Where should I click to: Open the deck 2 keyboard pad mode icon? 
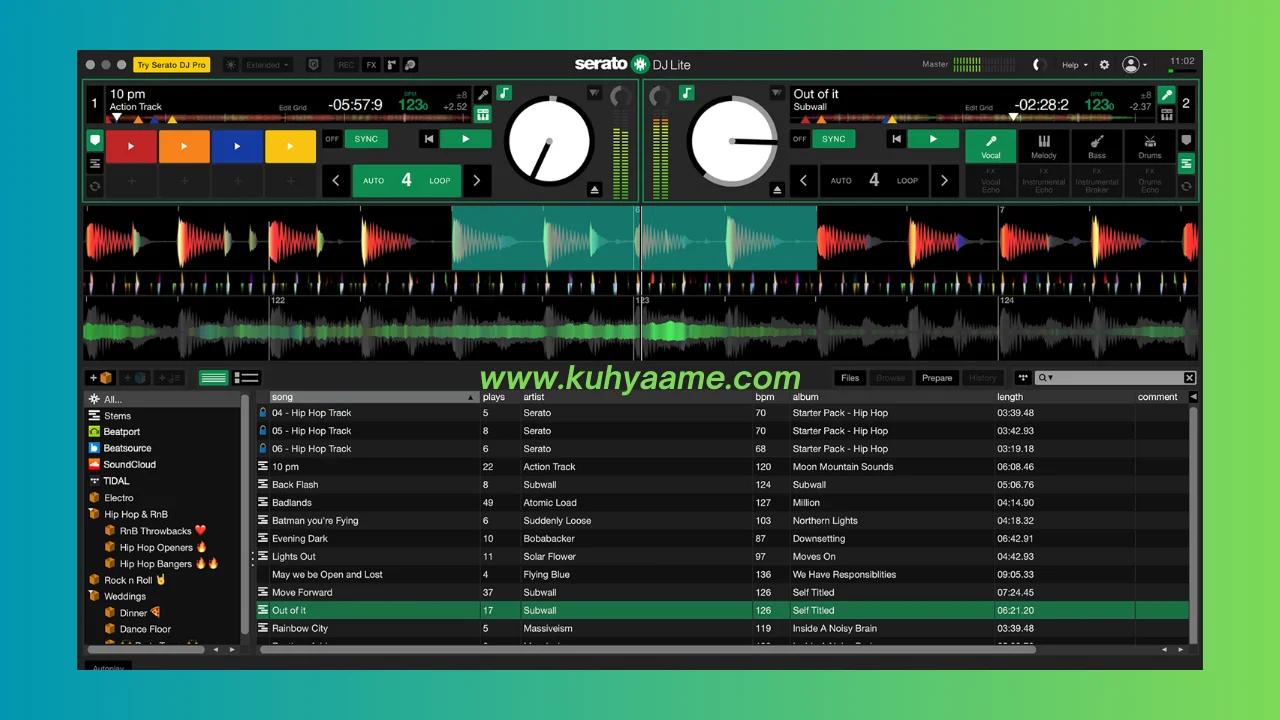coord(1166,114)
